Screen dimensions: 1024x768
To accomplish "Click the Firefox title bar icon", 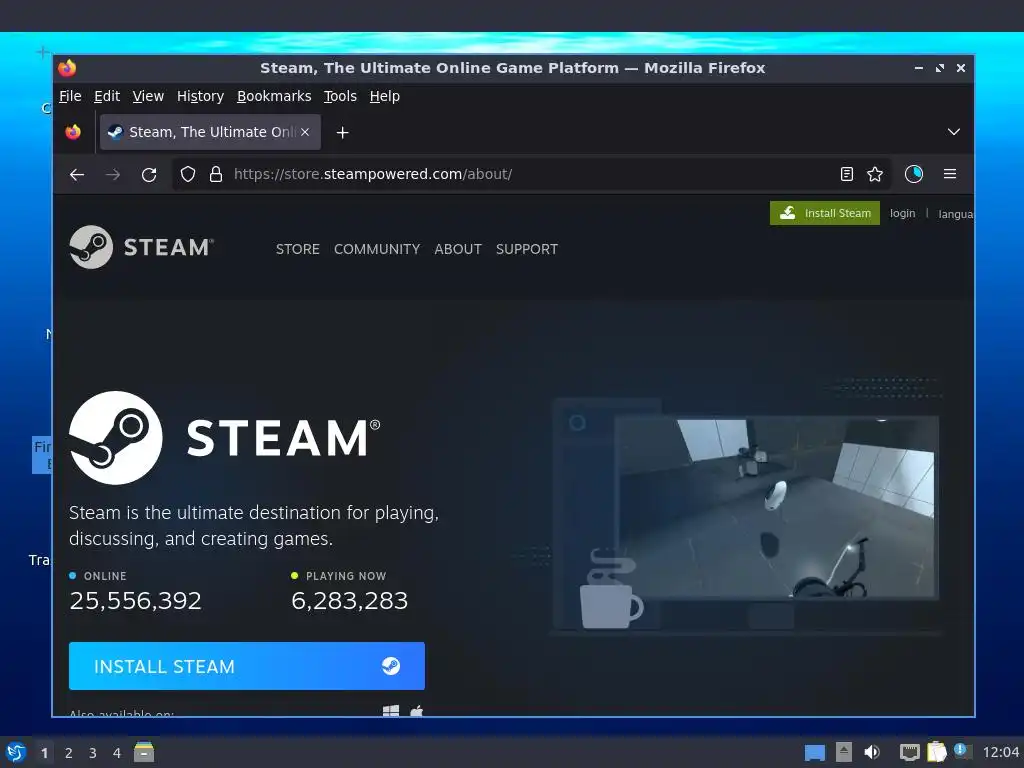I will tap(67, 68).
